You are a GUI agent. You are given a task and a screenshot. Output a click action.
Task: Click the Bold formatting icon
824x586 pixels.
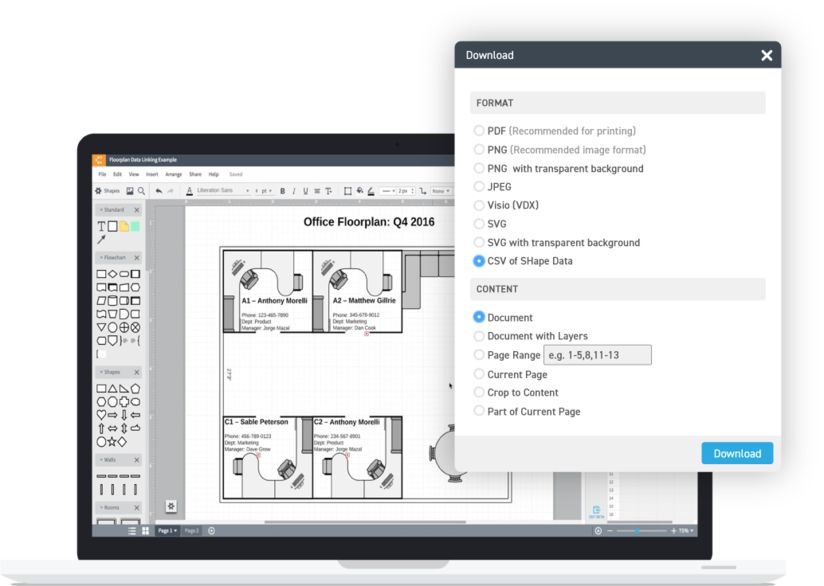click(x=282, y=191)
